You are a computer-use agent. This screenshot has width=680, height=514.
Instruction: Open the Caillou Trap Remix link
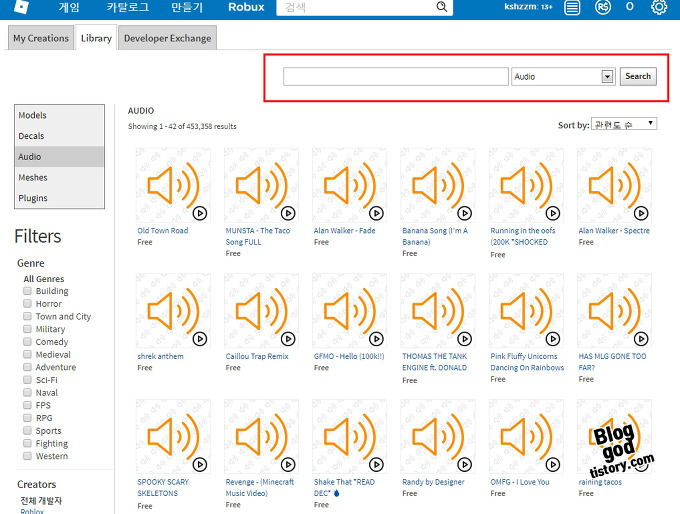[257, 357]
